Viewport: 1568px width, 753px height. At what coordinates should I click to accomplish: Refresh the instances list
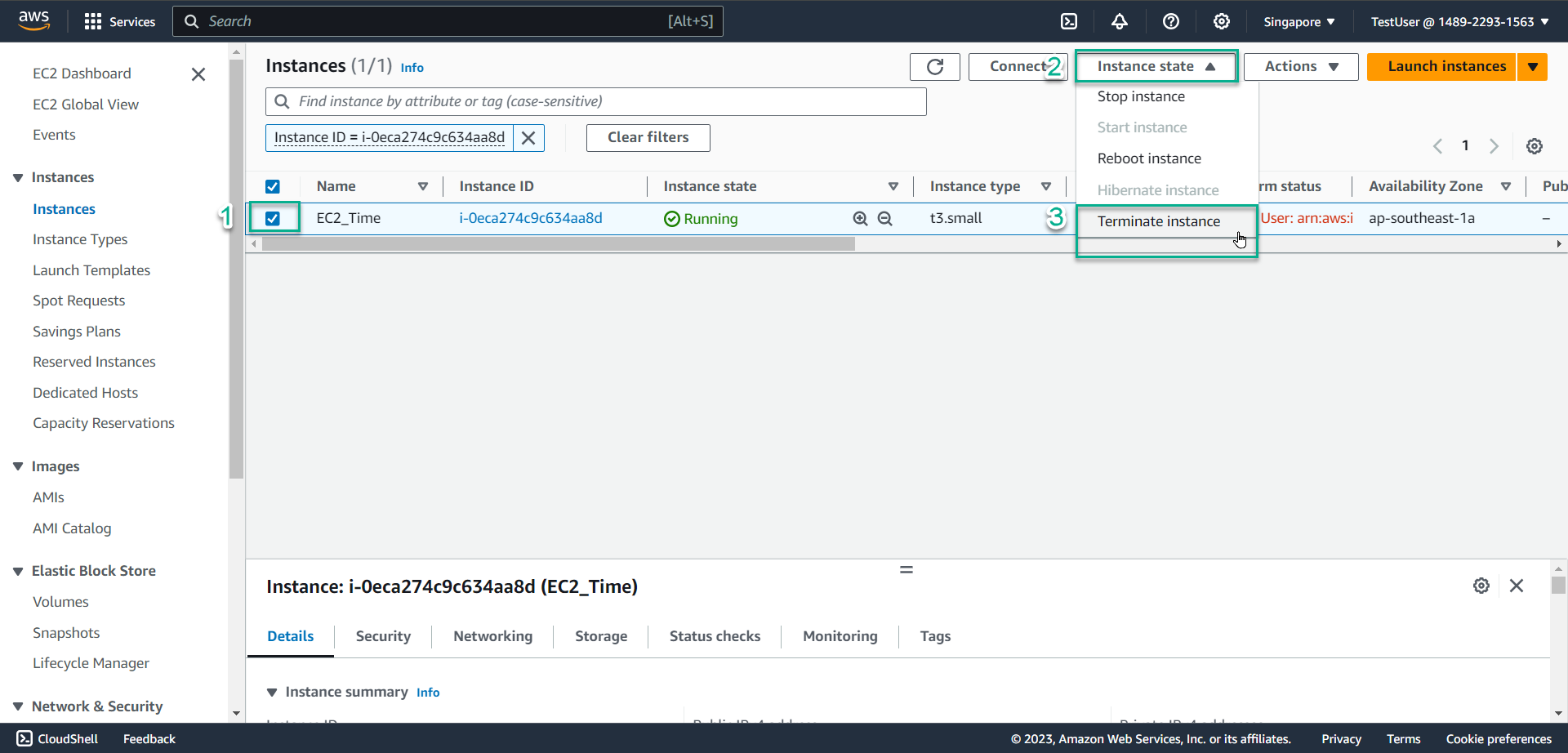pos(935,67)
